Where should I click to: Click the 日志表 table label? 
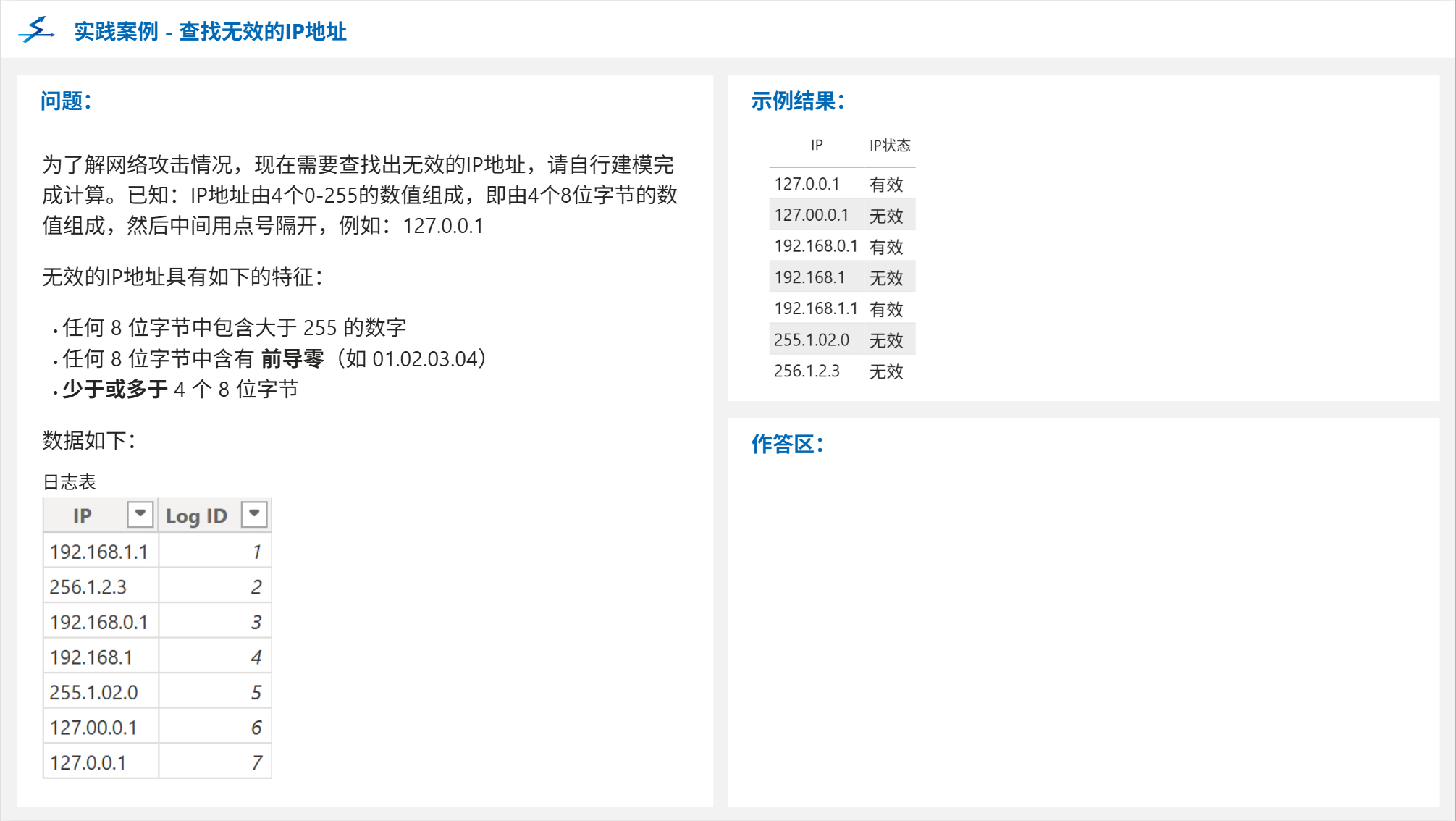(x=70, y=482)
